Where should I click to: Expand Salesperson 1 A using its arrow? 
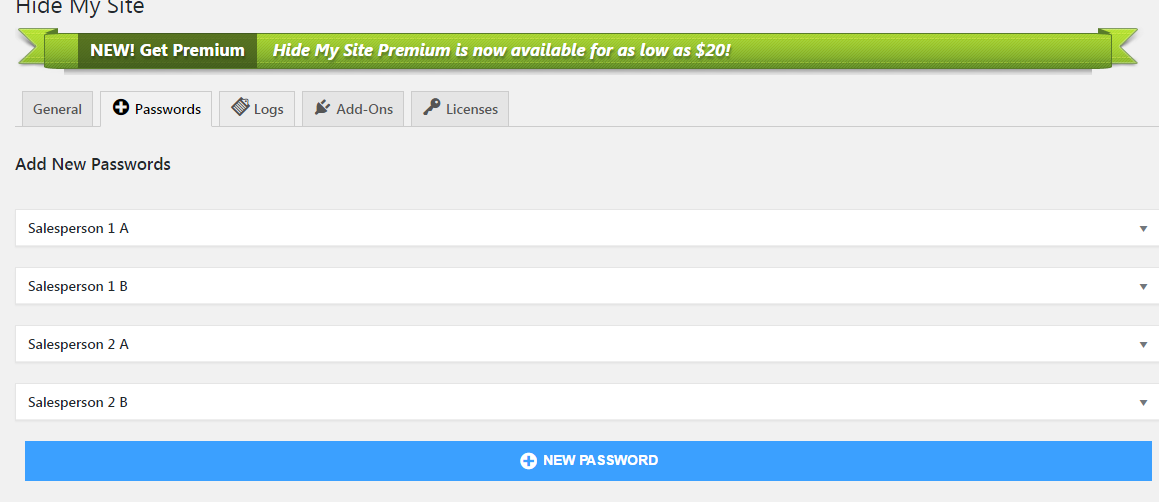pyautogui.click(x=1143, y=229)
